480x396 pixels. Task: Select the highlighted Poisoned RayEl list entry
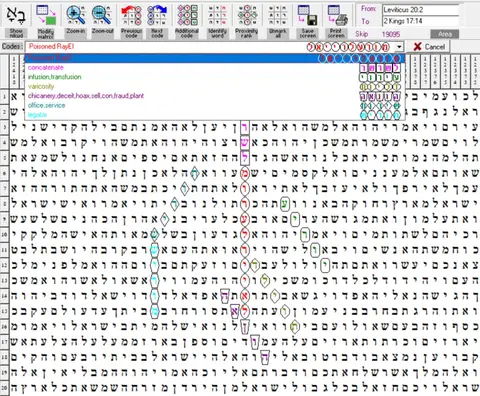215,58
